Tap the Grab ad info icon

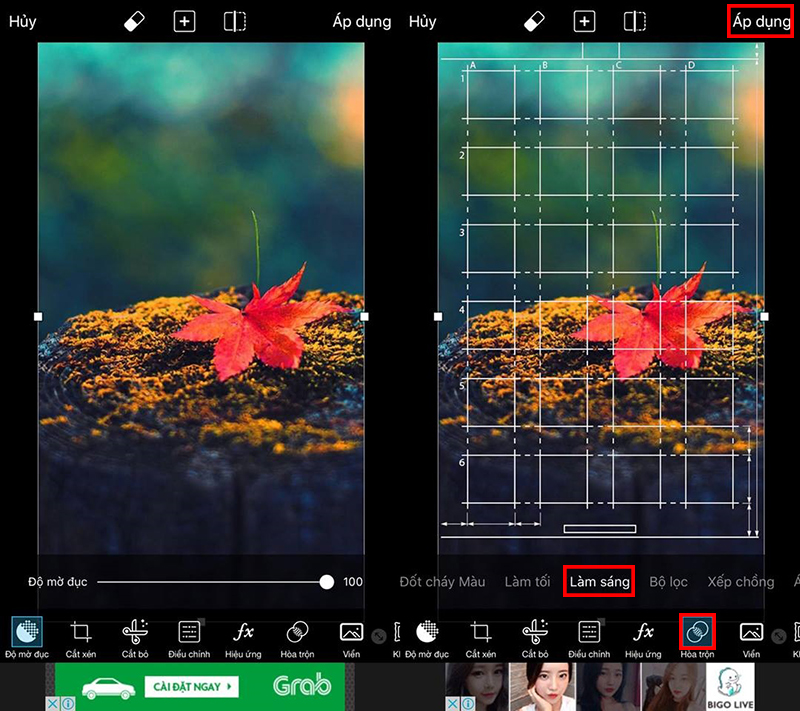click(68, 704)
